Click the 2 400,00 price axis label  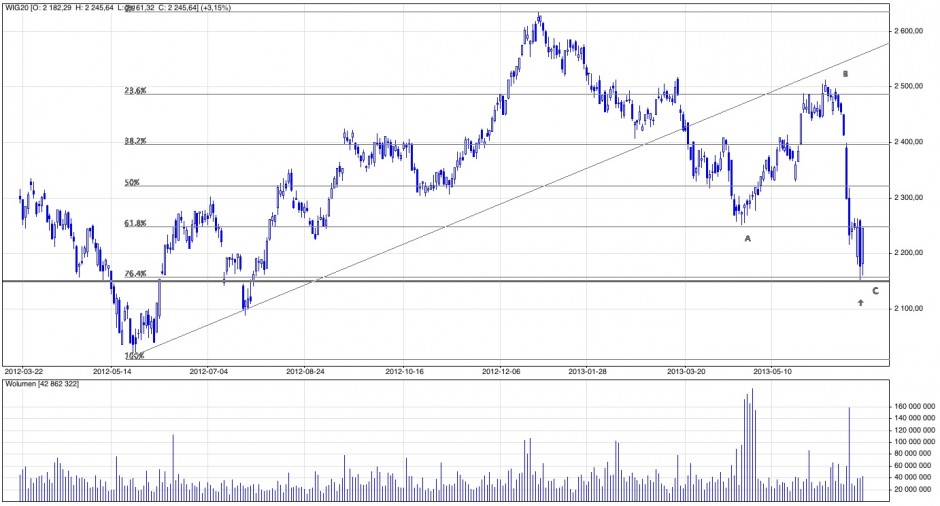913,143
